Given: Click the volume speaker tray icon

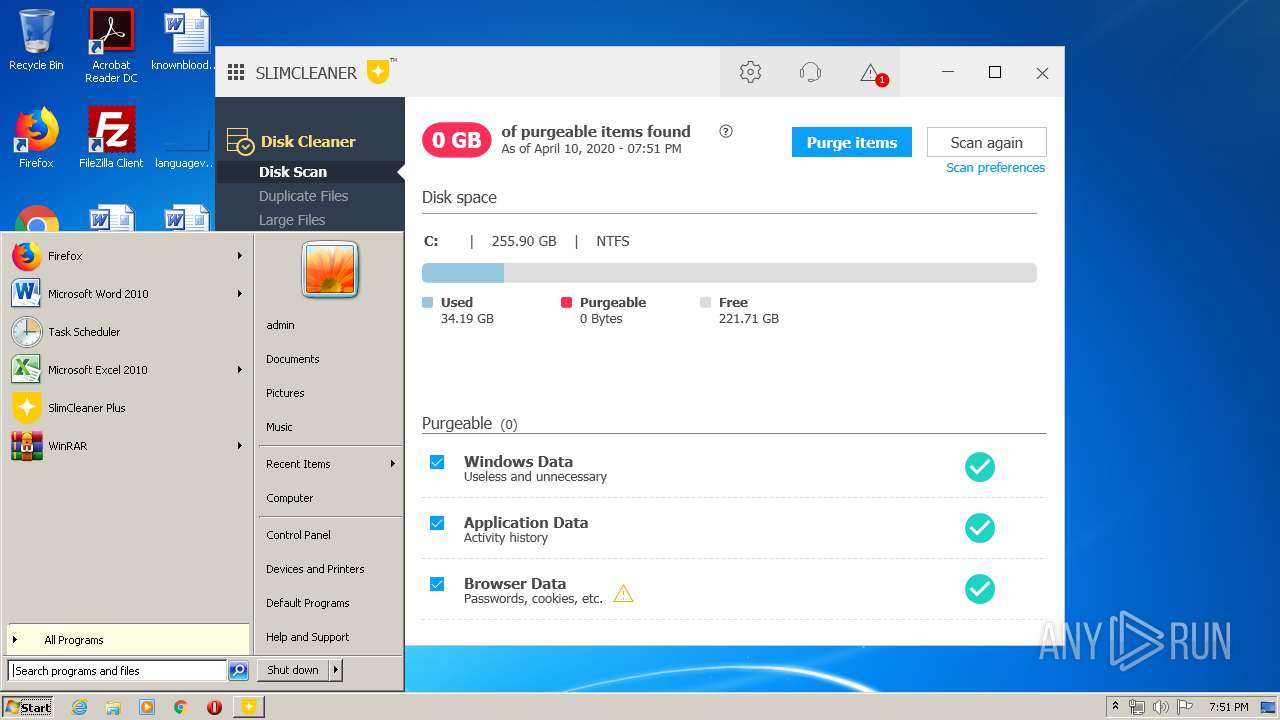Looking at the screenshot, I should [1161, 707].
